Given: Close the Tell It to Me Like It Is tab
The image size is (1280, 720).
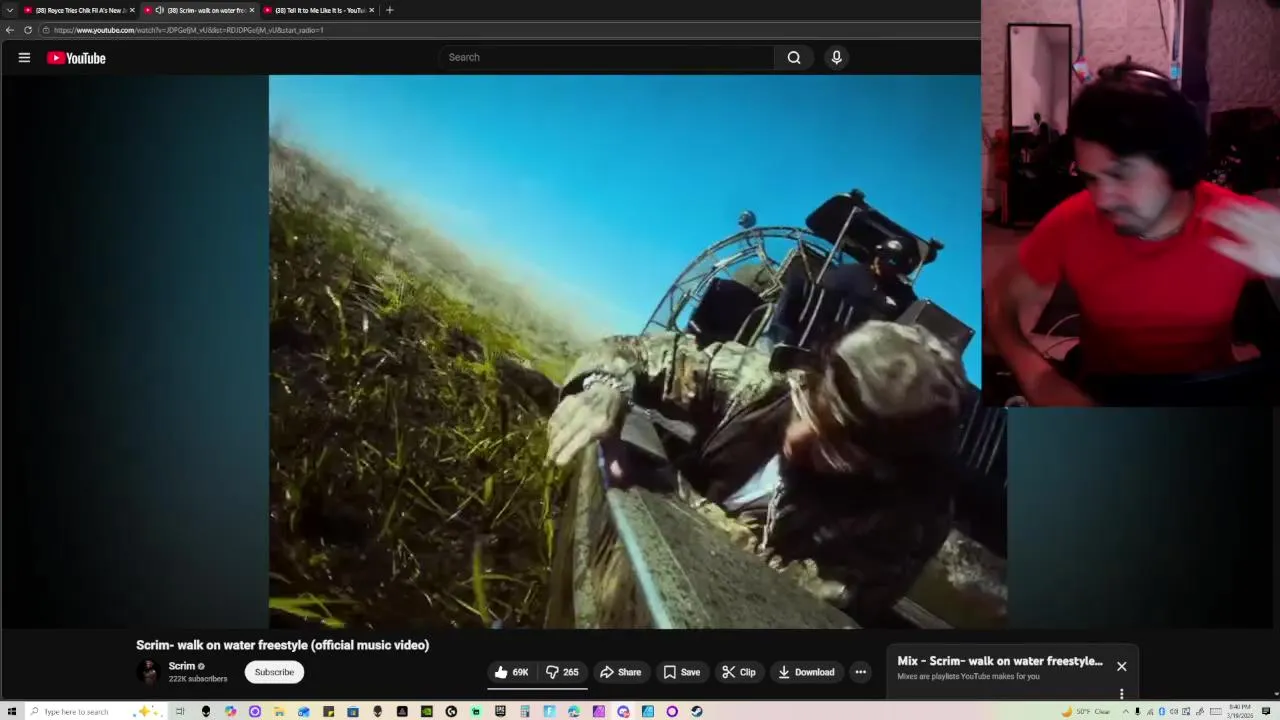Looking at the screenshot, I should click(372, 10).
